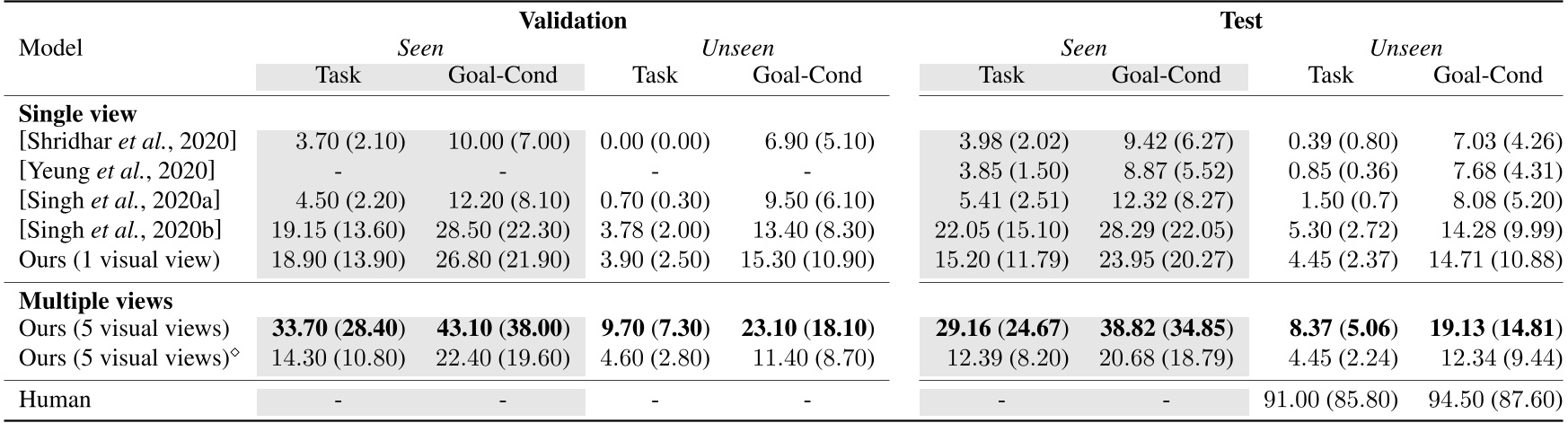Screen dimensions: 1568x423
Task: Select the Ours (1 visual view) row label
Action: 119,260
